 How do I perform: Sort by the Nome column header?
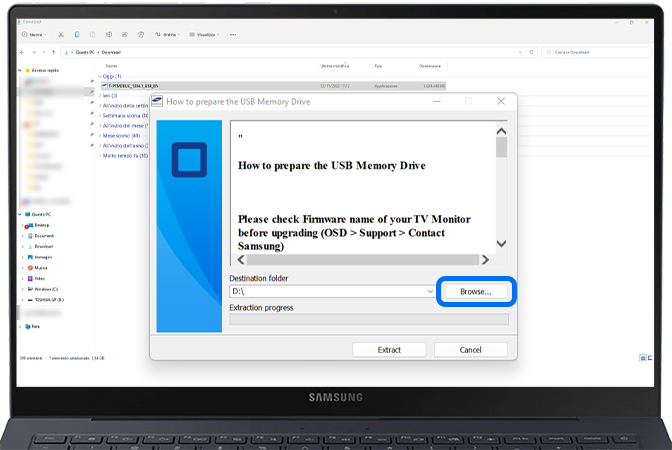click(x=111, y=66)
